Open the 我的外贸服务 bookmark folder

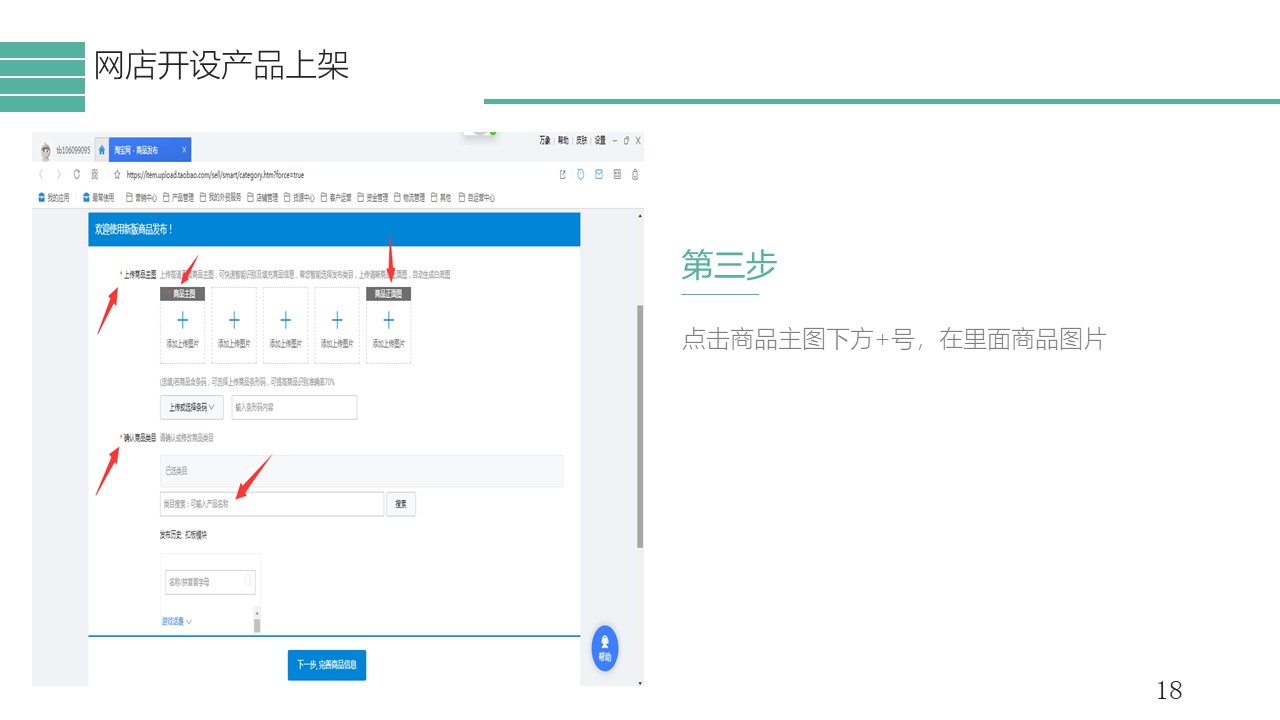[221, 197]
